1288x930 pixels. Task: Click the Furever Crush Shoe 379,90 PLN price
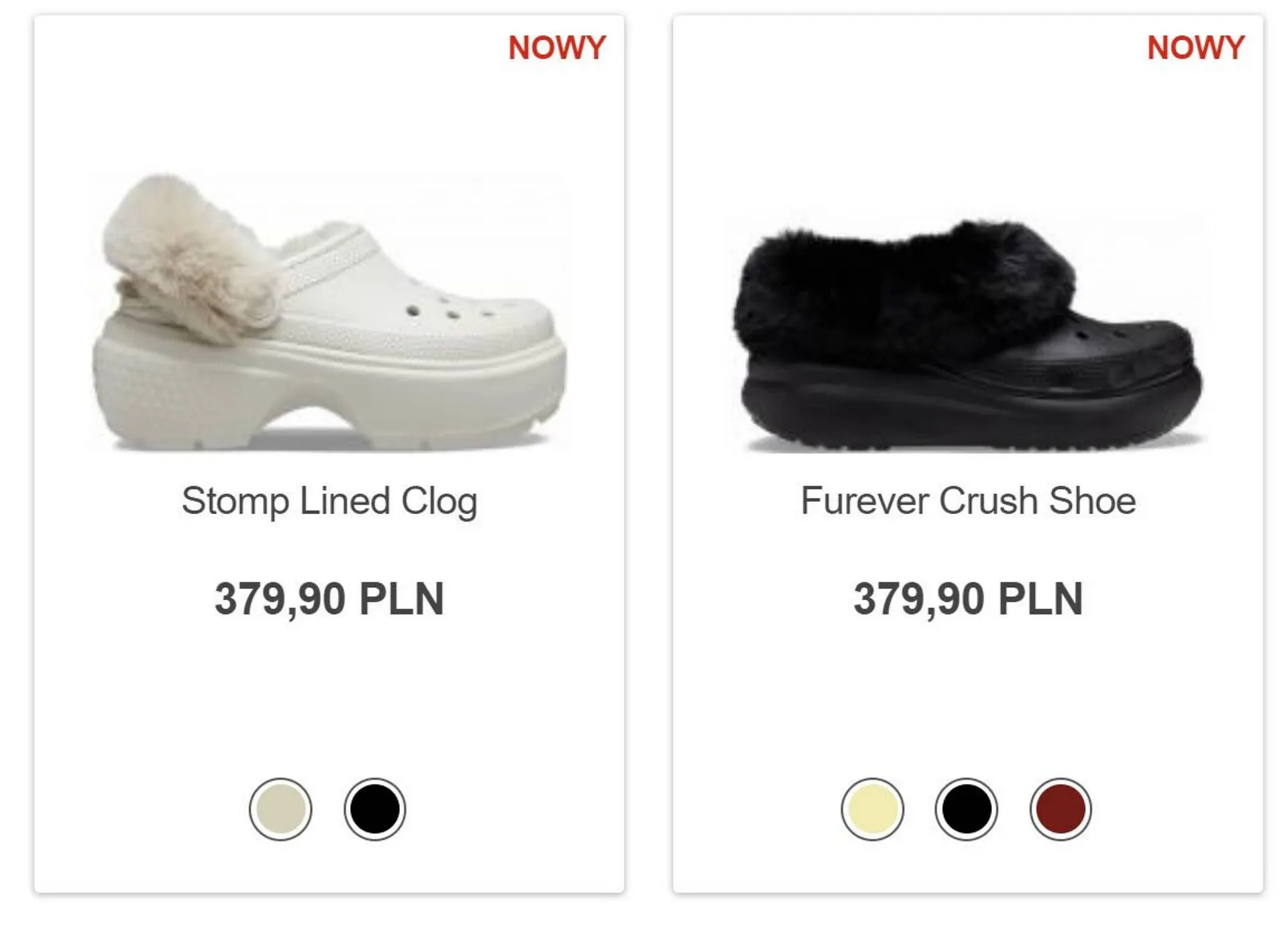tap(968, 599)
